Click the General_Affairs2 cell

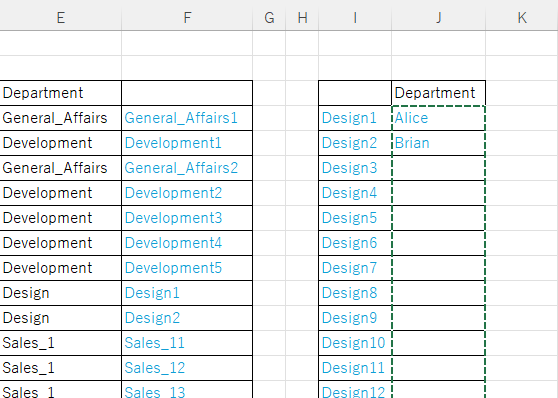187,168
